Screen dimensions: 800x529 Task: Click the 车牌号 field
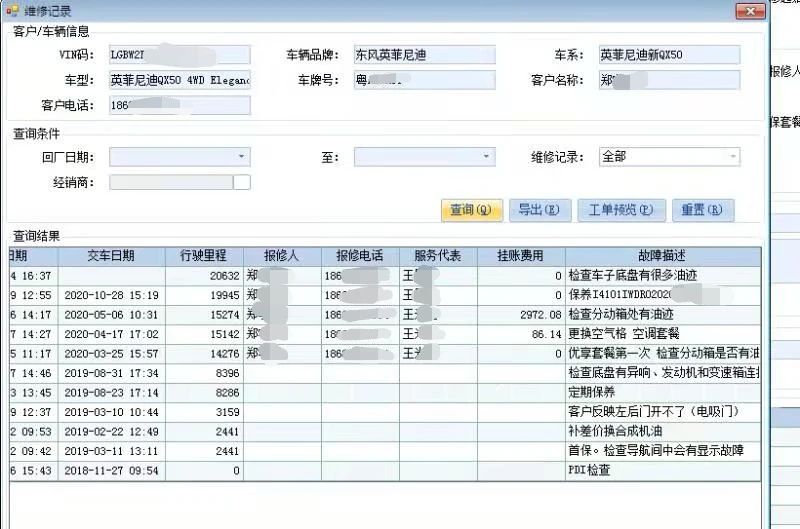(424, 80)
